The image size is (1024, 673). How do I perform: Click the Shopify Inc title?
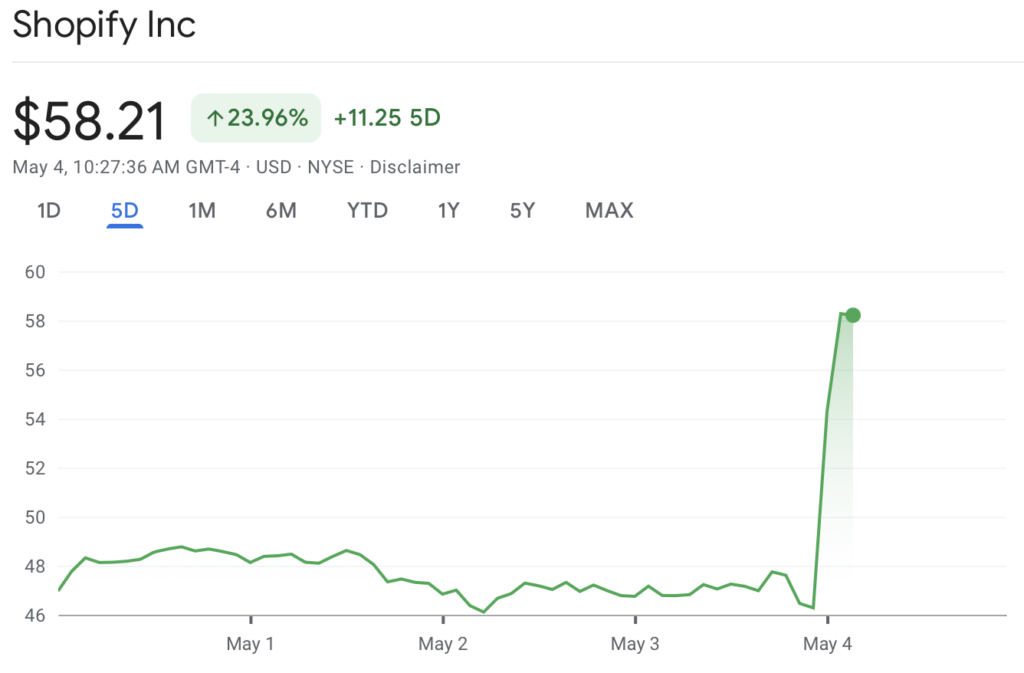click(104, 26)
